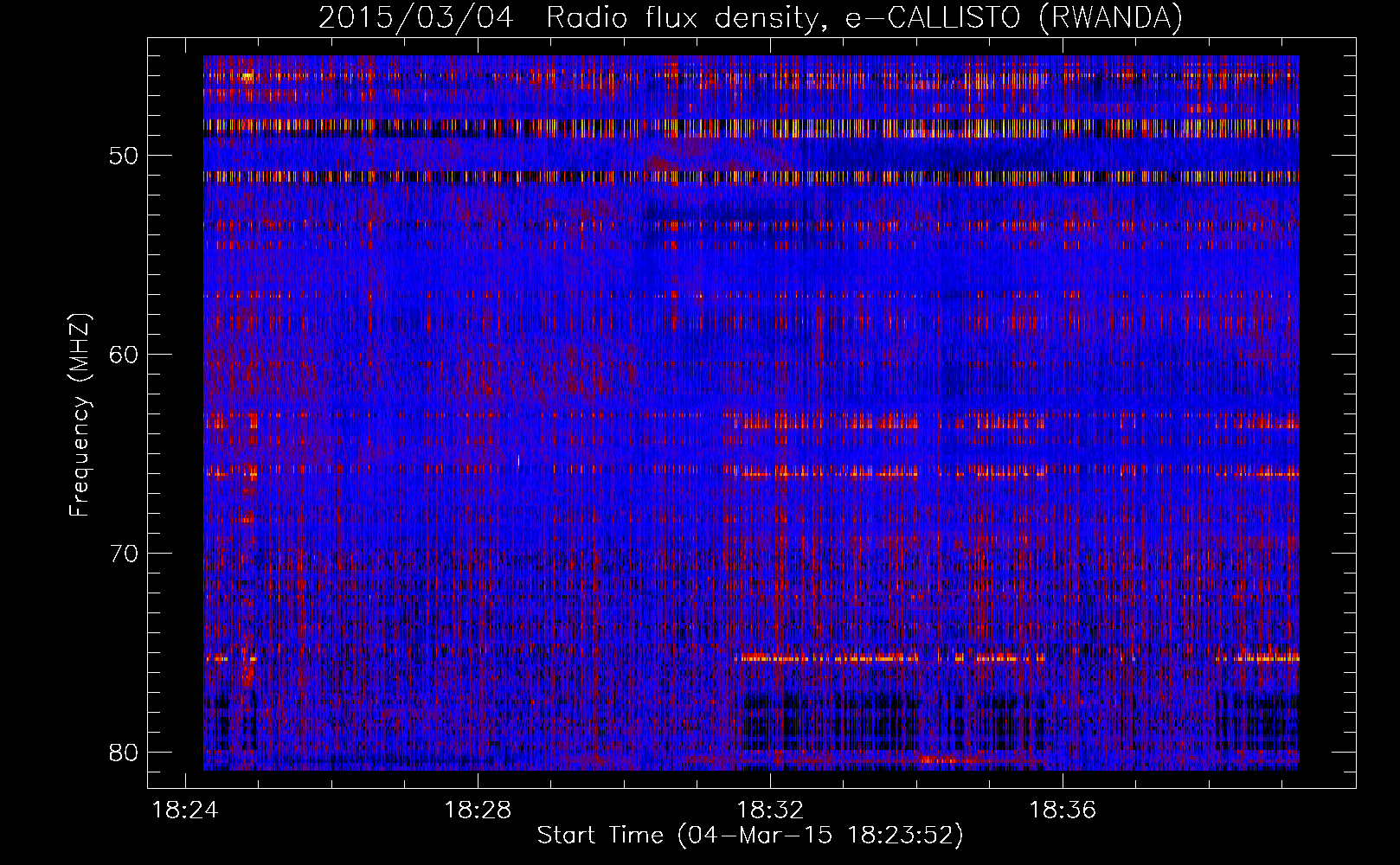Select the 'Frequency (MHZ)' y-axis label
This screenshot has height=865, width=1400.
(x=80, y=415)
